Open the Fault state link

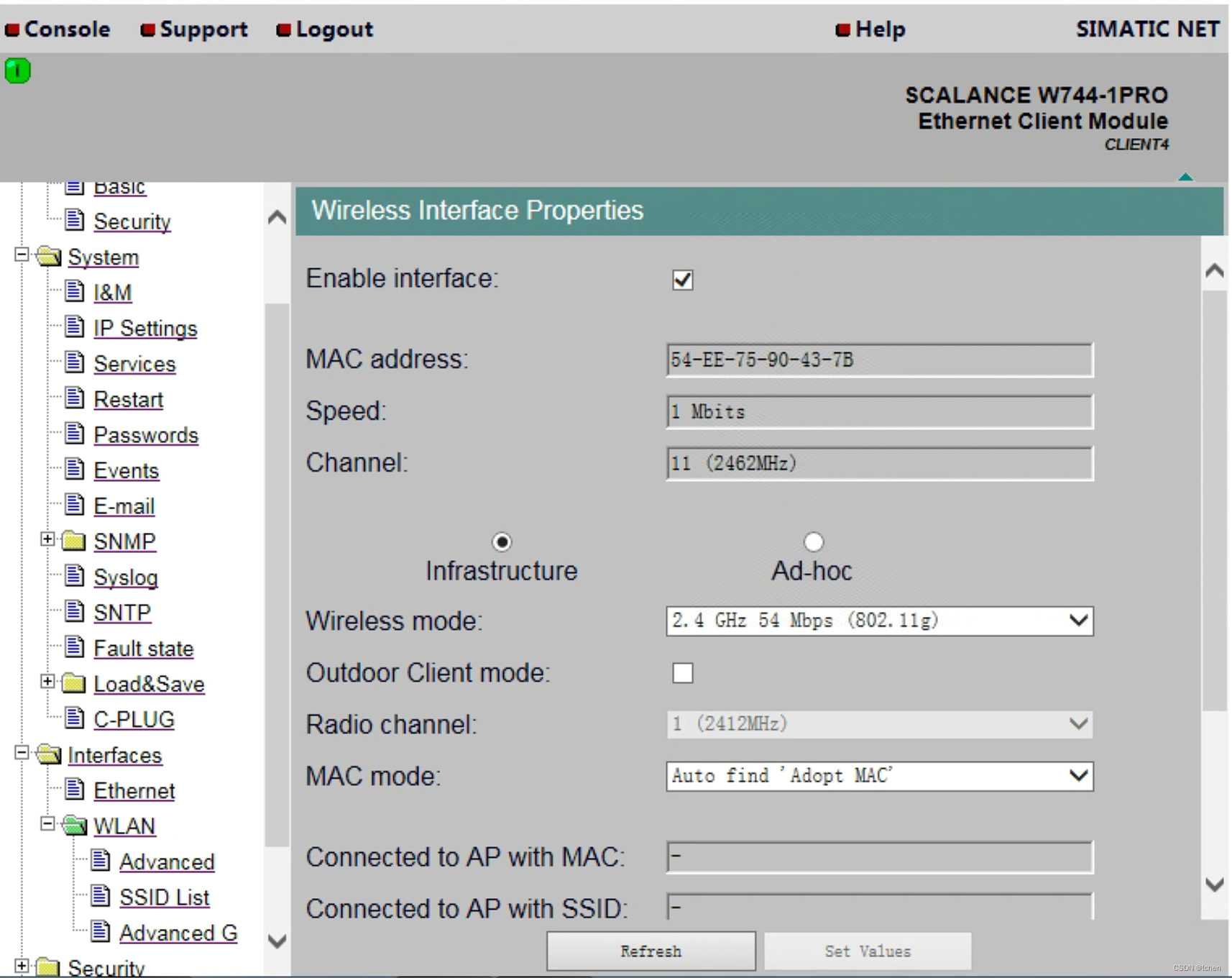144,649
